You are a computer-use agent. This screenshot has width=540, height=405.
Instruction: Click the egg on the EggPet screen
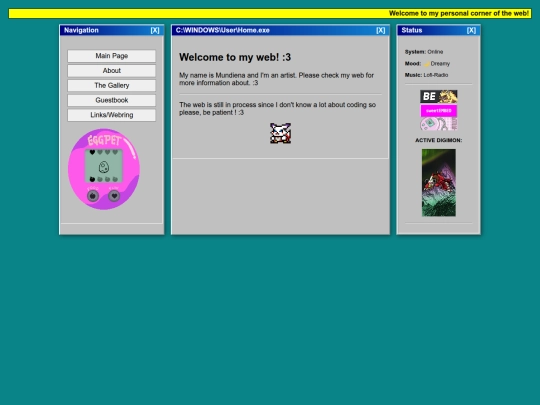pyautogui.click(x=104, y=167)
